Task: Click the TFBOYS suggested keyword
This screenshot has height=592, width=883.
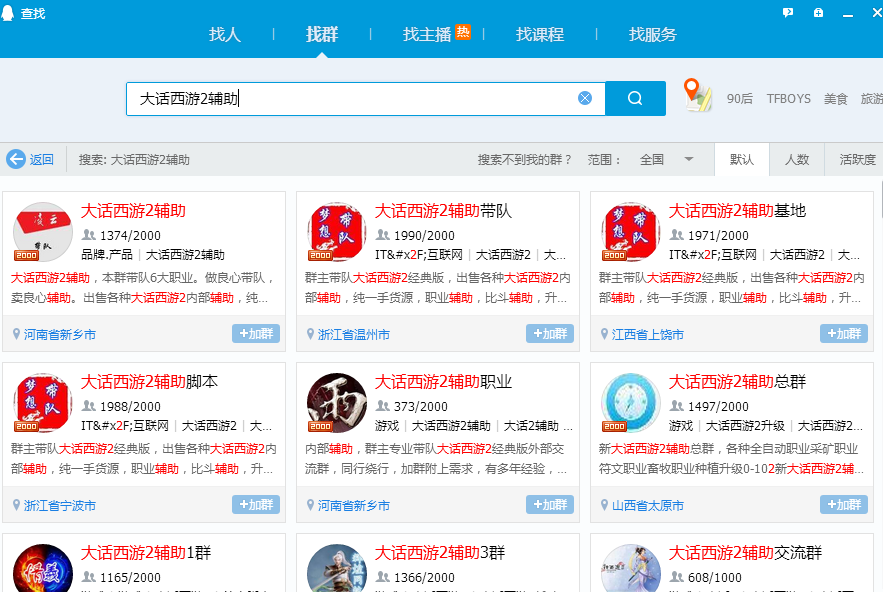Action: point(788,99)
